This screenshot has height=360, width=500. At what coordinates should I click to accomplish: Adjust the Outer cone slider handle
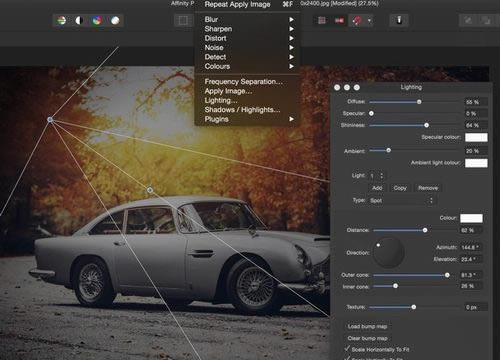(447, 275)
